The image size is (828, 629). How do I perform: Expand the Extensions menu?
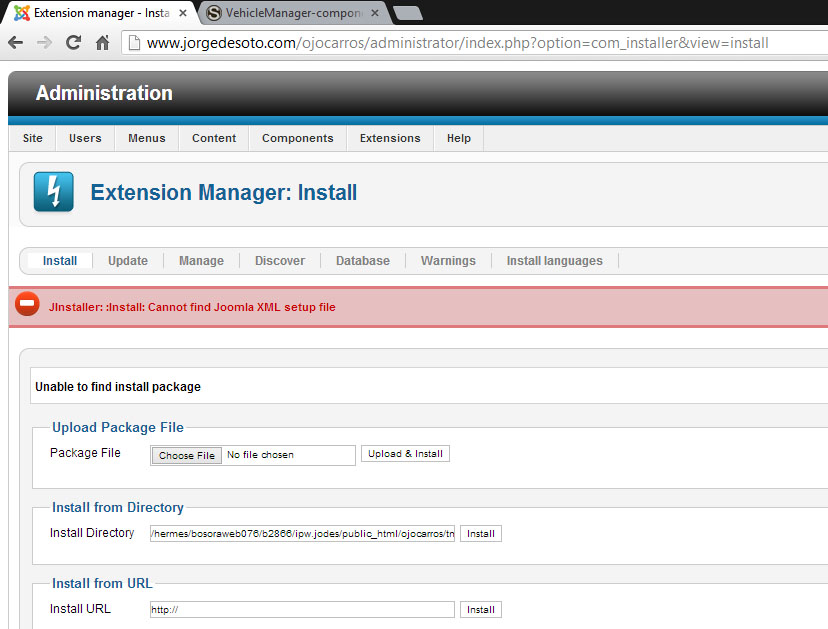point(390,138)
